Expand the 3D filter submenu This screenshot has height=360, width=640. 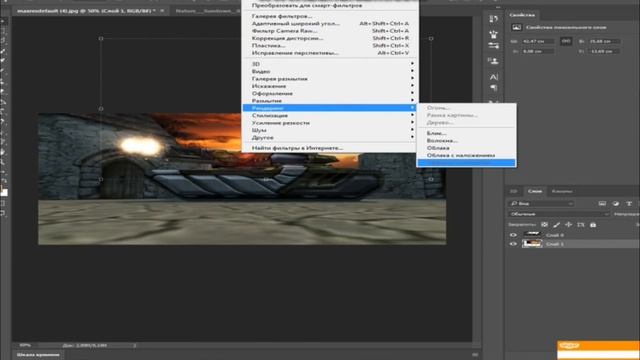tap(330, 64)
